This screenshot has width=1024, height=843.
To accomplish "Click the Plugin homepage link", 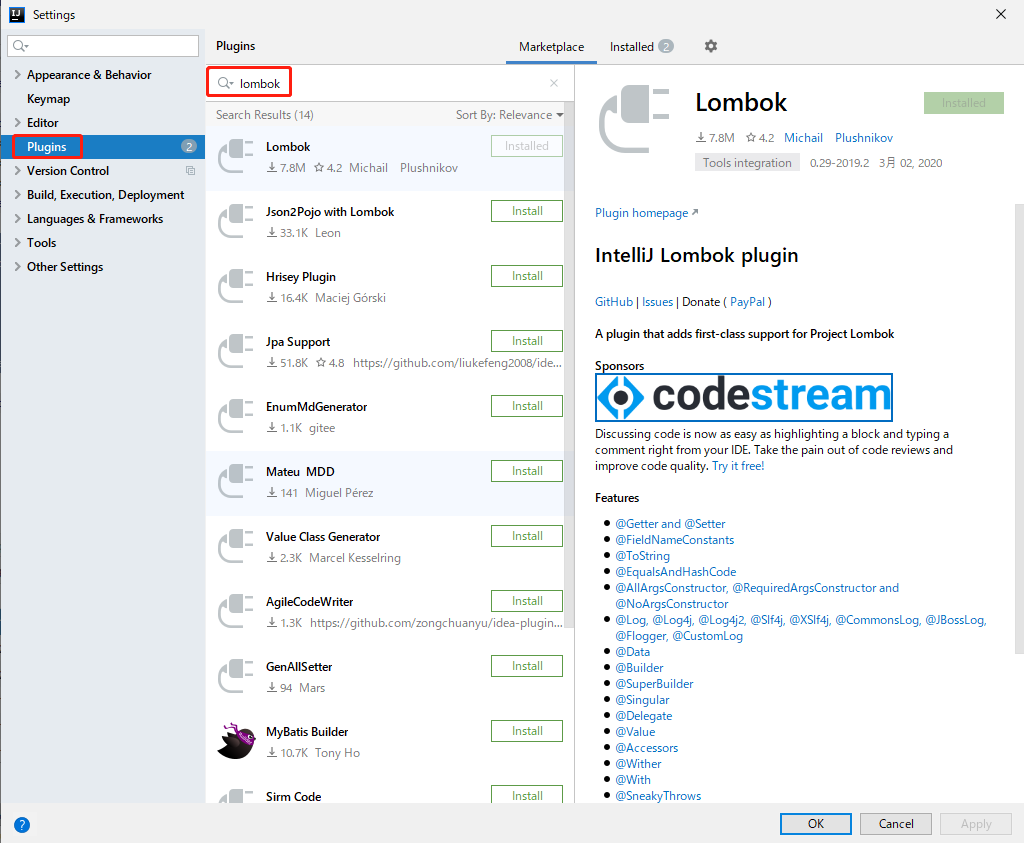I will click(x=636, y=213).
